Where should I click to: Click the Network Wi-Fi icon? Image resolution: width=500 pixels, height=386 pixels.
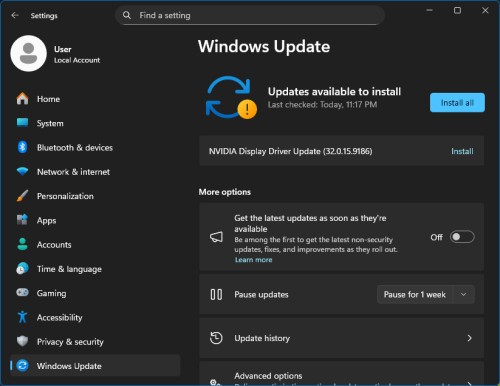pos(22,171)
